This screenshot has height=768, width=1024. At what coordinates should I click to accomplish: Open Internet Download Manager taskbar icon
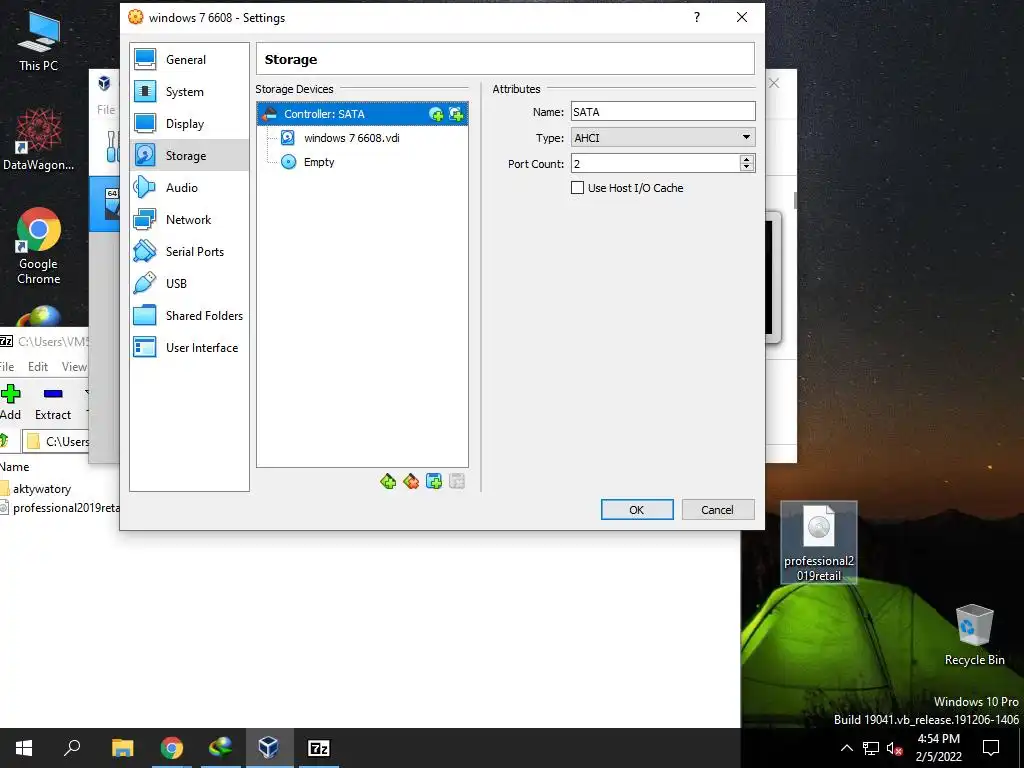221,748
